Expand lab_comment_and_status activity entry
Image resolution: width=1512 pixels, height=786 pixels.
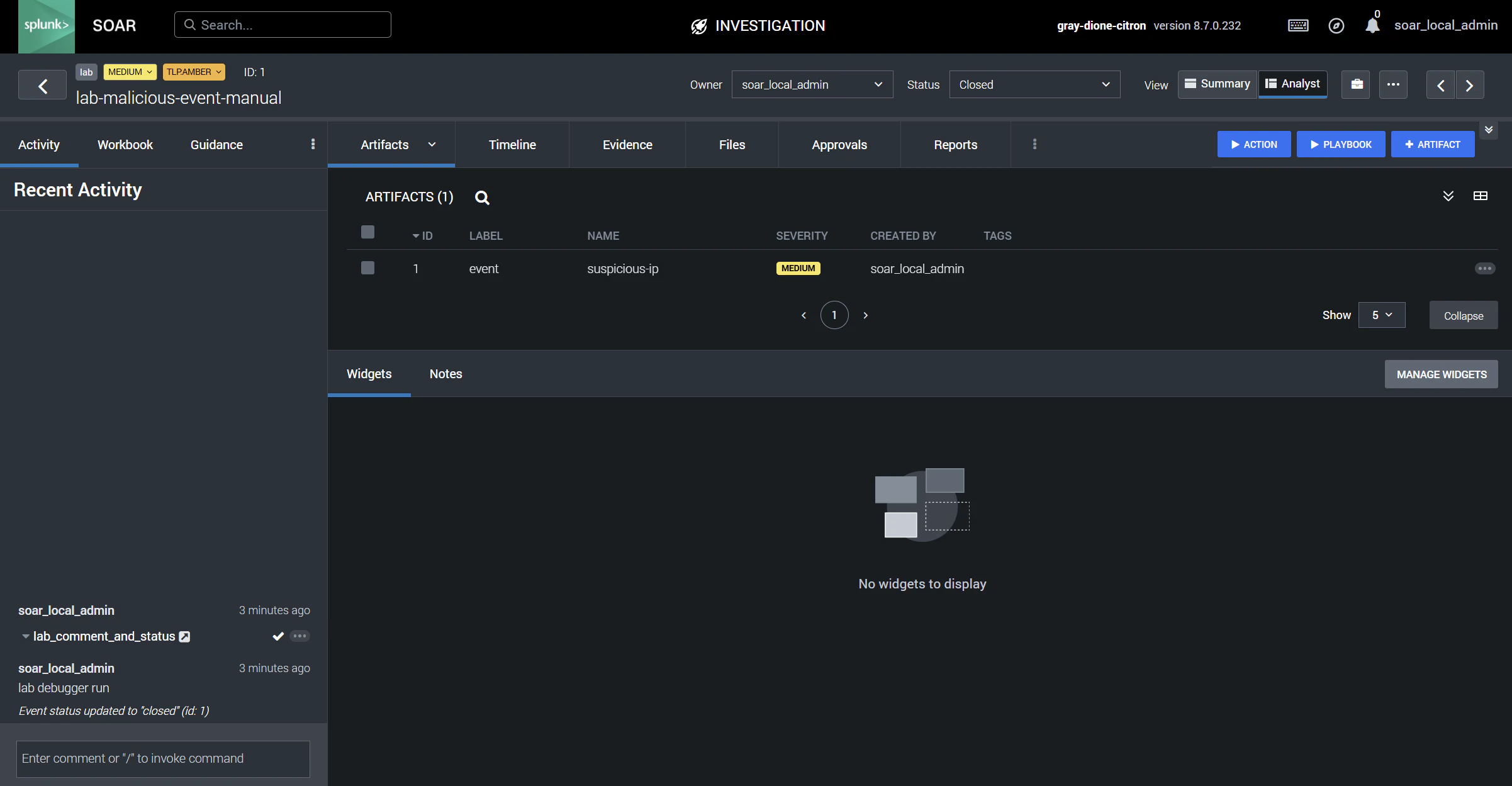pyautogui.click(x=25, y=636)
